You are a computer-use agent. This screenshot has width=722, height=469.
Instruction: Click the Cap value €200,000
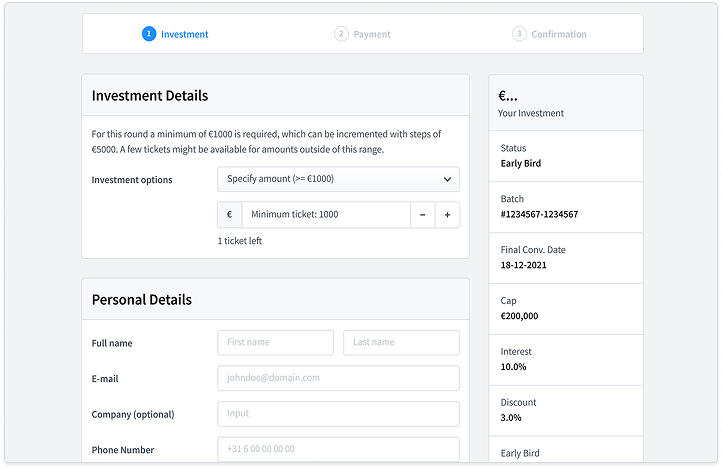pyautogui.click(x=519, y=316)
